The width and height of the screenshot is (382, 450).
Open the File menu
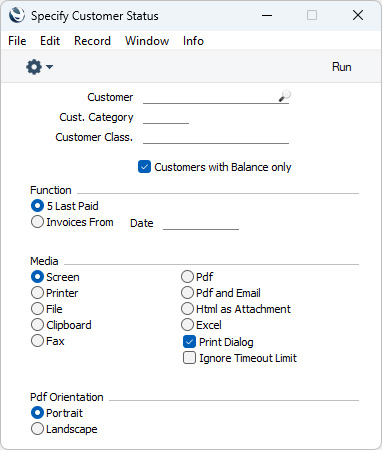point(17,41)
